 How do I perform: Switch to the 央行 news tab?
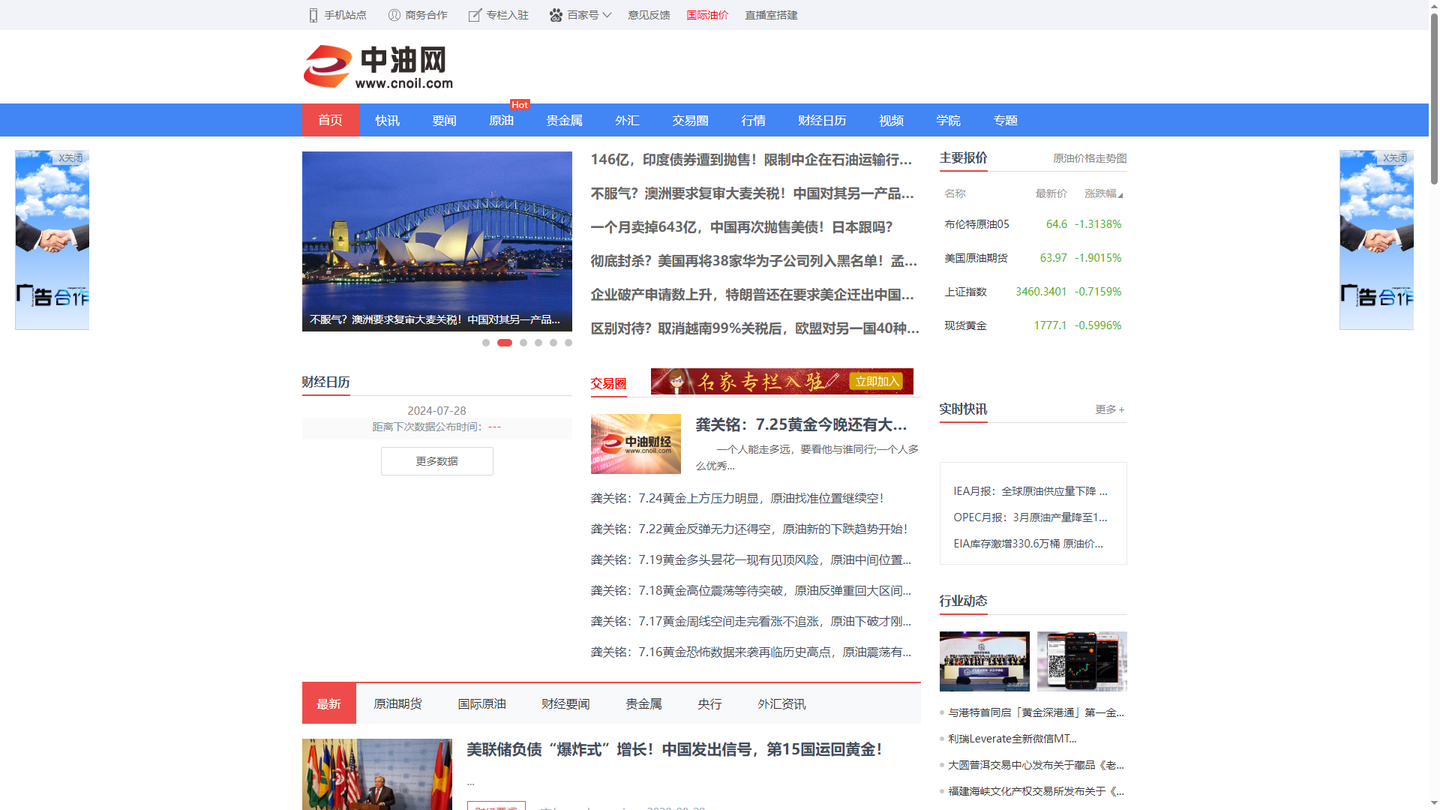[710, 704]
